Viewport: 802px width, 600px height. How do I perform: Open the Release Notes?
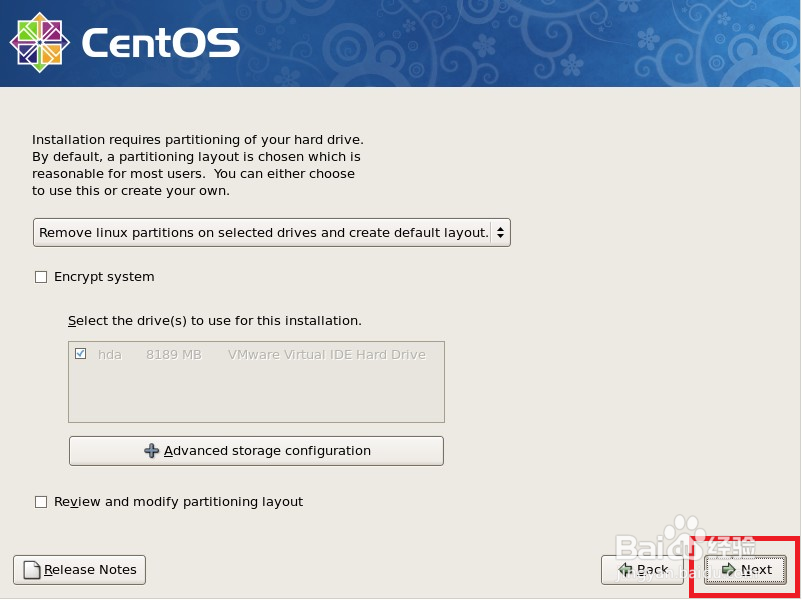pos(79,570)
